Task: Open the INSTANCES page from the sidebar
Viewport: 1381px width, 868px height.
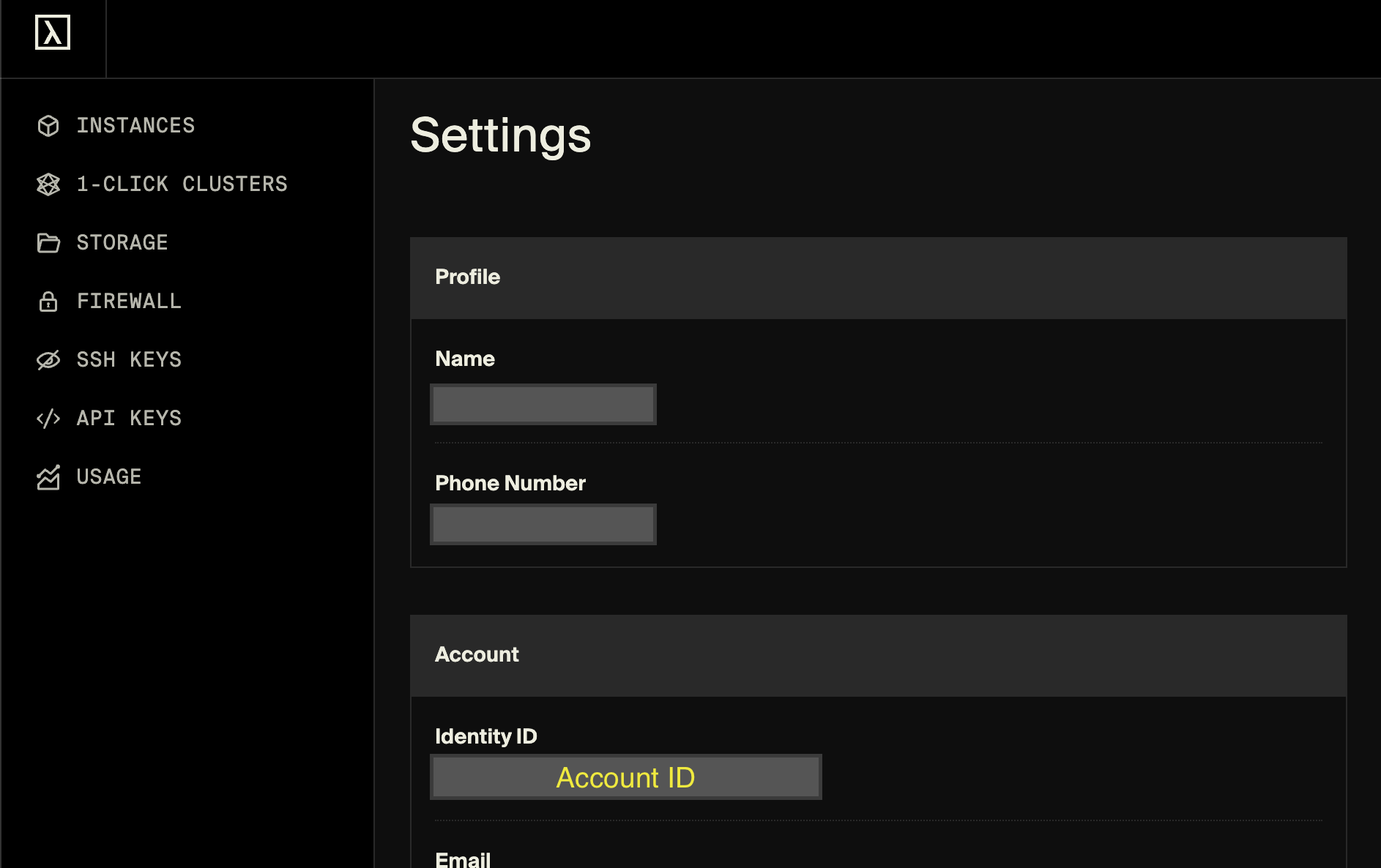Action: tap(135, 126)
